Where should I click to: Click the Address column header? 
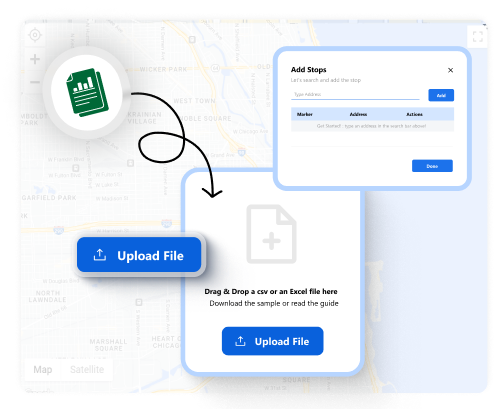coord(358,114)
